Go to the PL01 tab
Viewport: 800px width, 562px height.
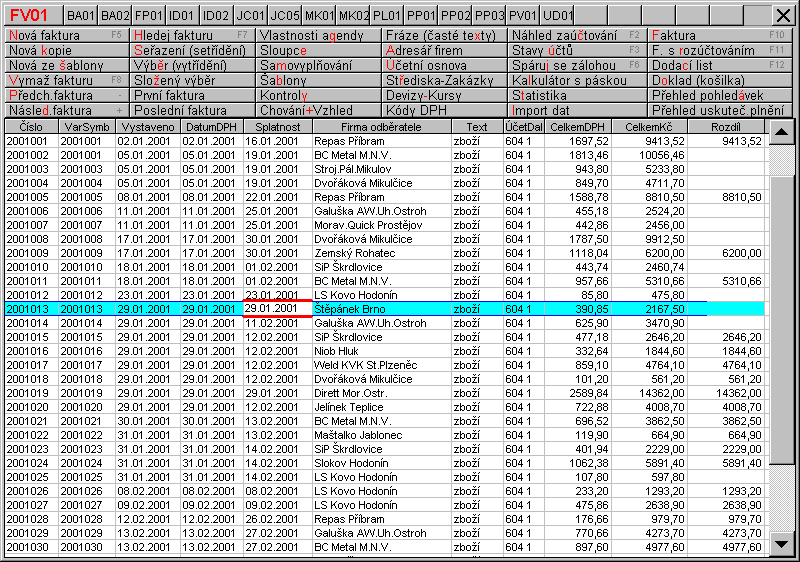[386, 15]
